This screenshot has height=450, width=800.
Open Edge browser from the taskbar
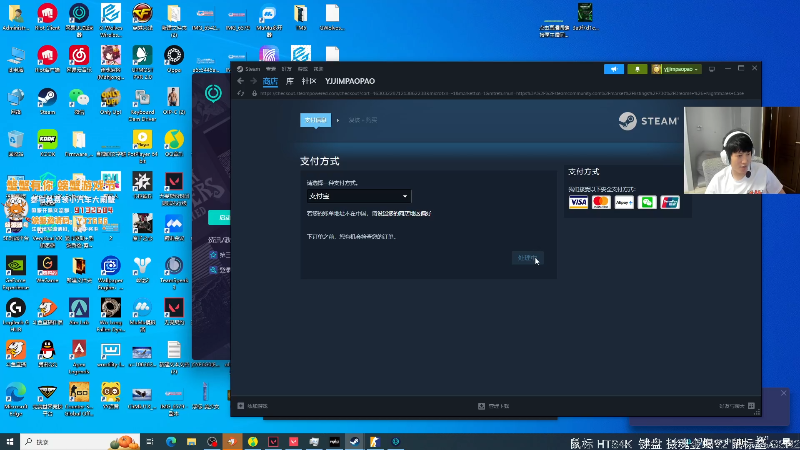[x=171, y=441]
